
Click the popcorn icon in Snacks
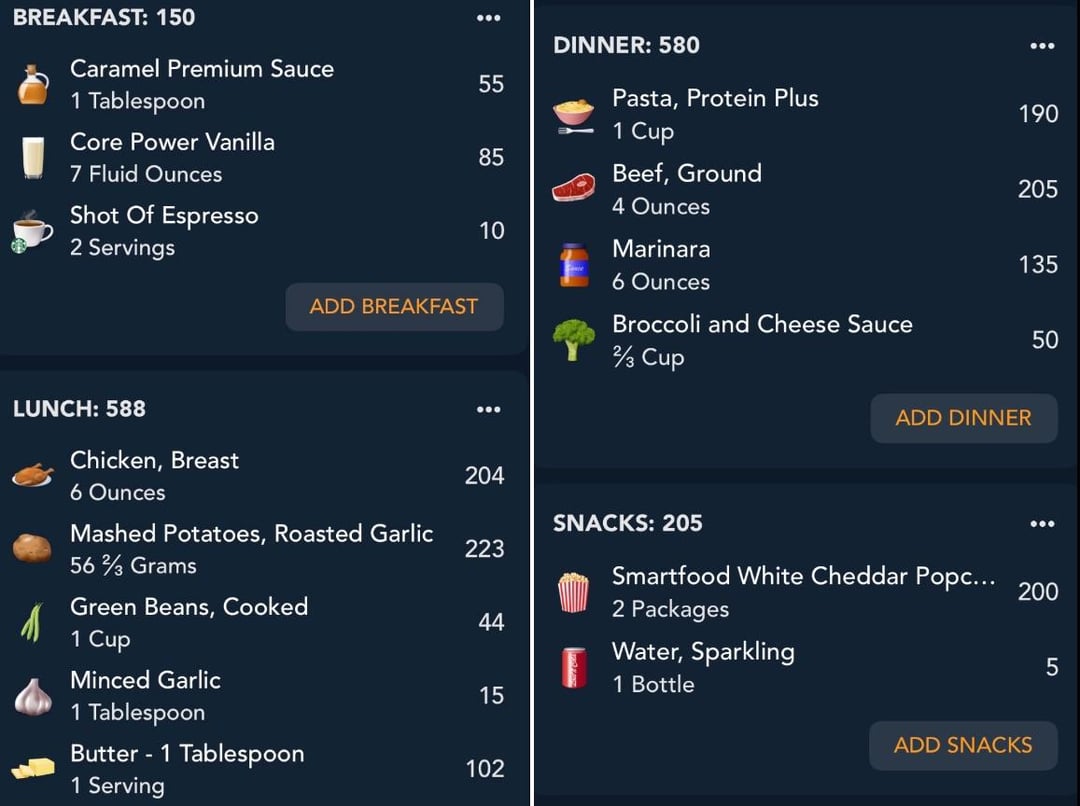coord(573,592)
